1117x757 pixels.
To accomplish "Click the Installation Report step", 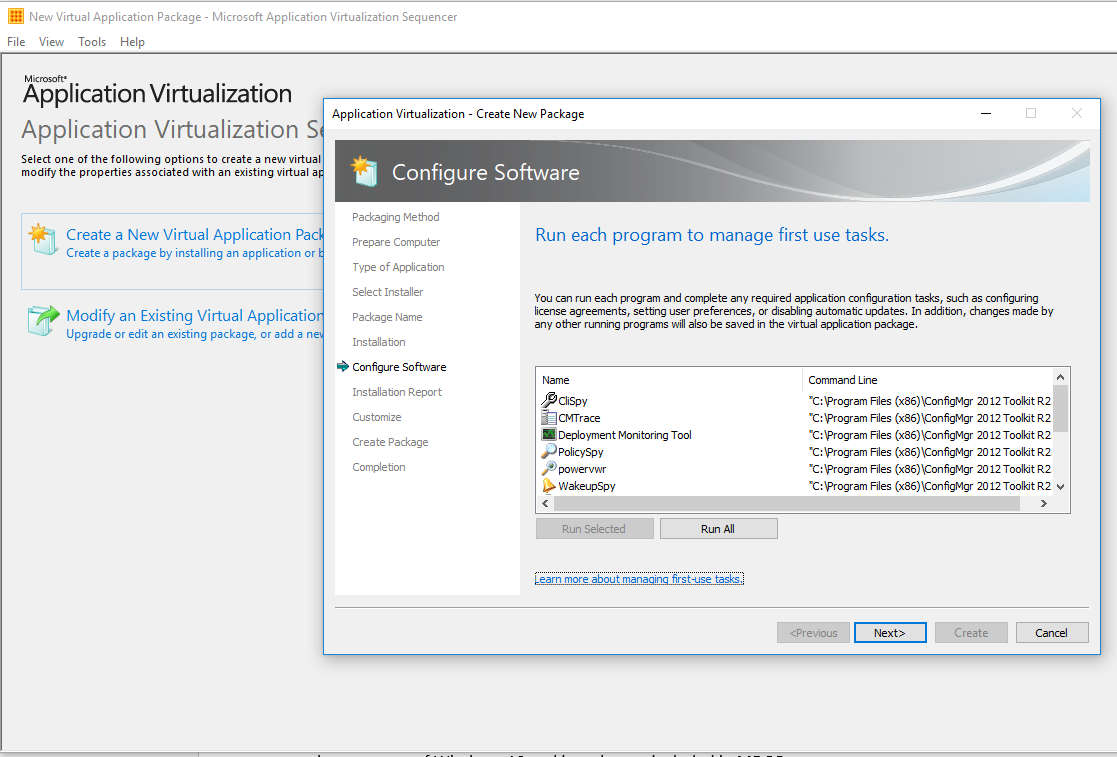I will 397,391.
